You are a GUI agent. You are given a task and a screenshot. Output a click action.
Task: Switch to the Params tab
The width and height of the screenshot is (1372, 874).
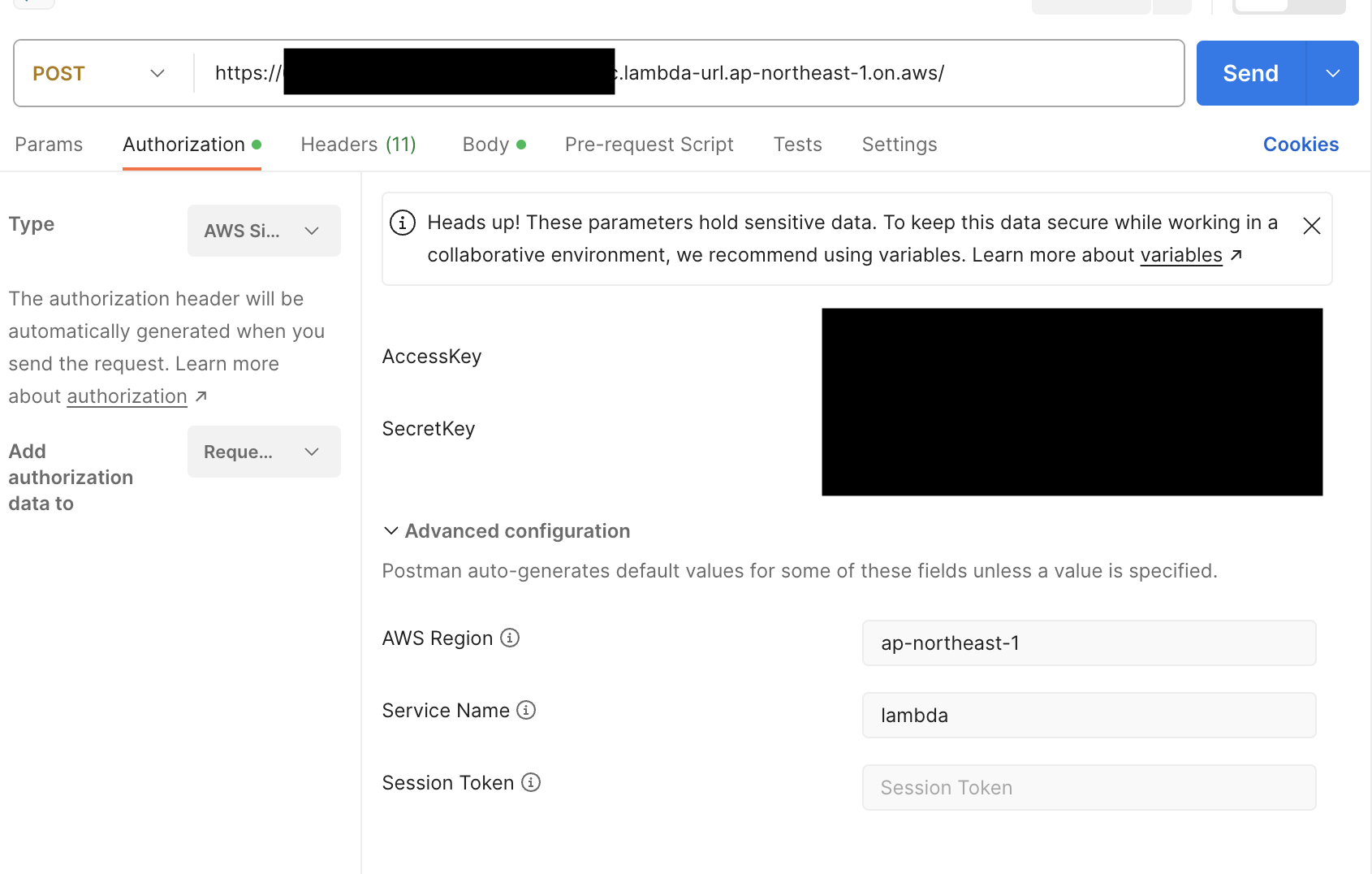(49, 145)
